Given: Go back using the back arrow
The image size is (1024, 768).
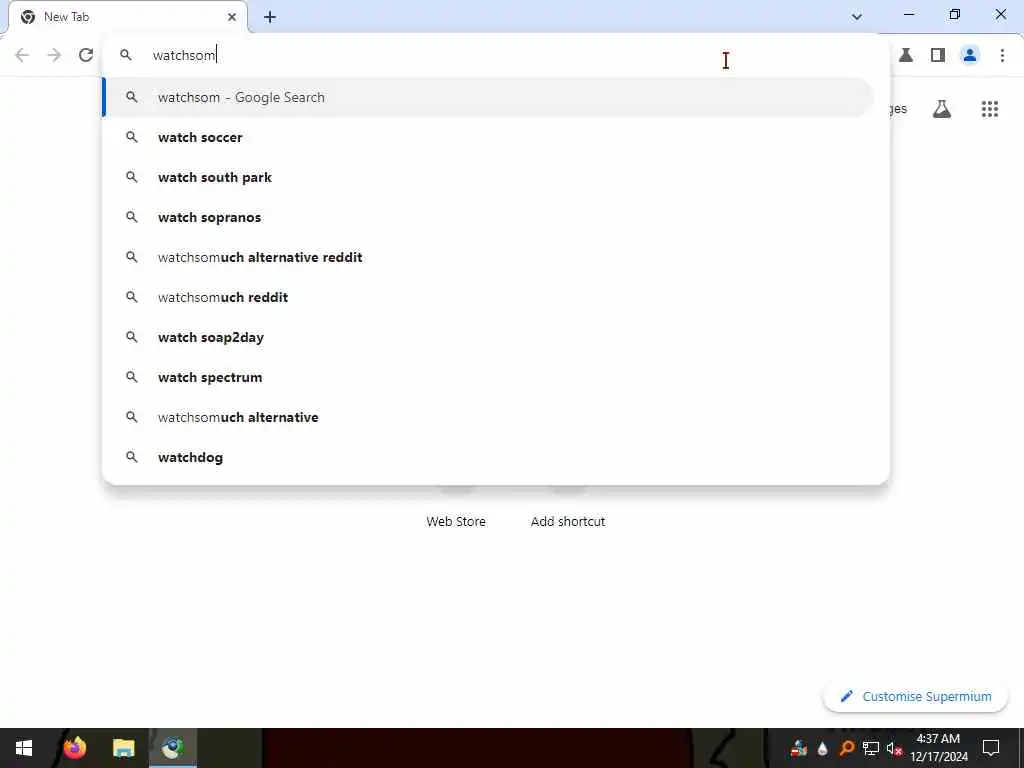Looking at the screenshot, I should [x=22, y=55].
